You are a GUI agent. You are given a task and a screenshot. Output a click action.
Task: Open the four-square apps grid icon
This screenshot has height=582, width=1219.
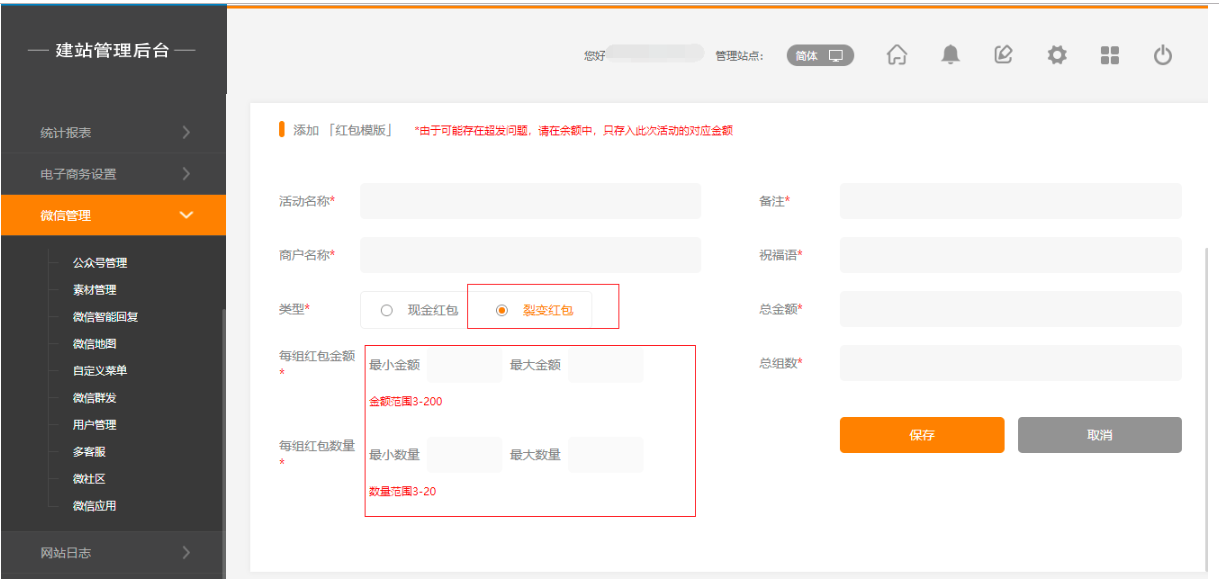tap(1110, 56)
